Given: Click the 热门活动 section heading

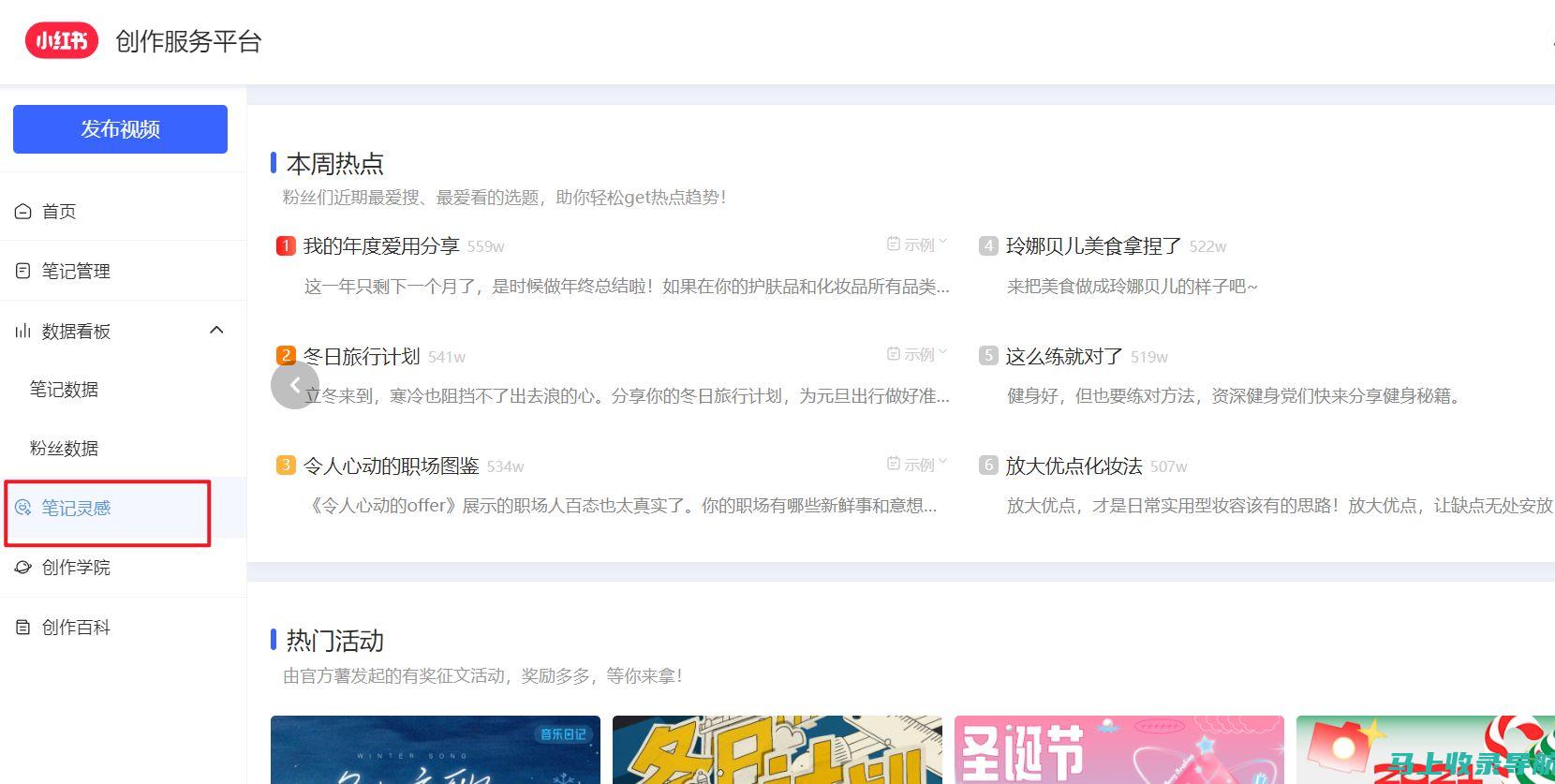Looking at the screenshot, I should click(335, 641).
